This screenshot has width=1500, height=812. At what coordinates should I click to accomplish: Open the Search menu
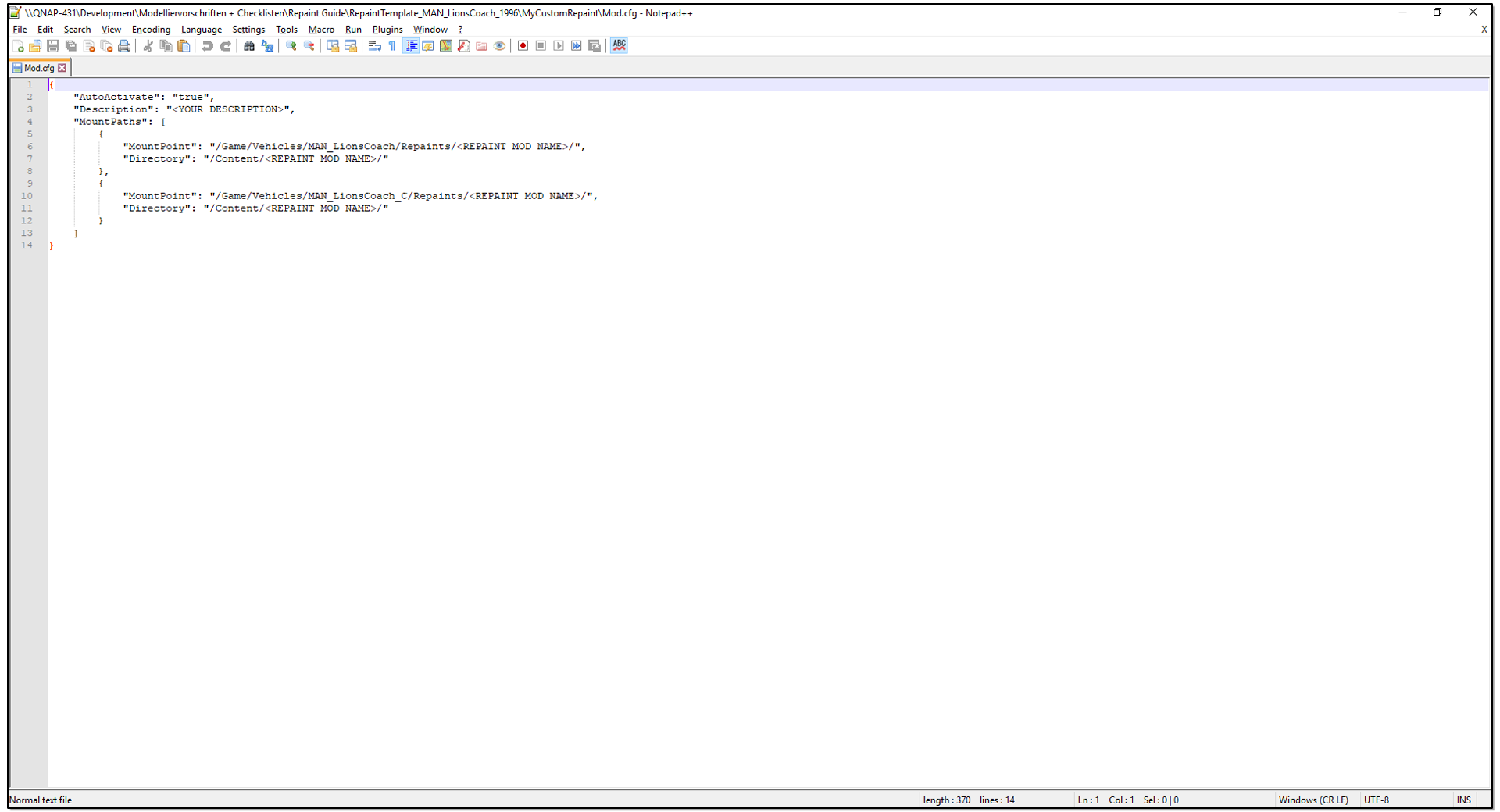point(77,30)
